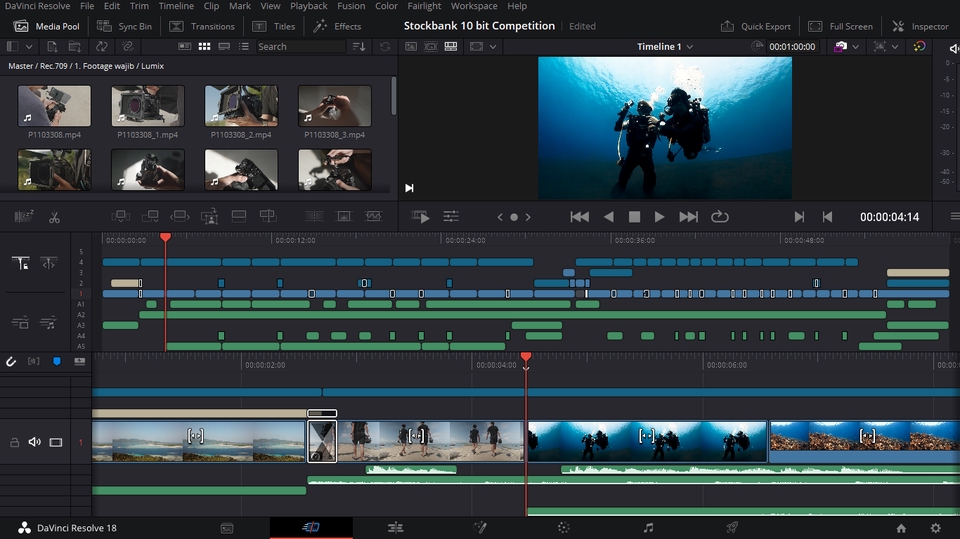This screenshot has height=539, width=960.
Task: Switch to the Fusion page
Action: [x=480, y=528]
